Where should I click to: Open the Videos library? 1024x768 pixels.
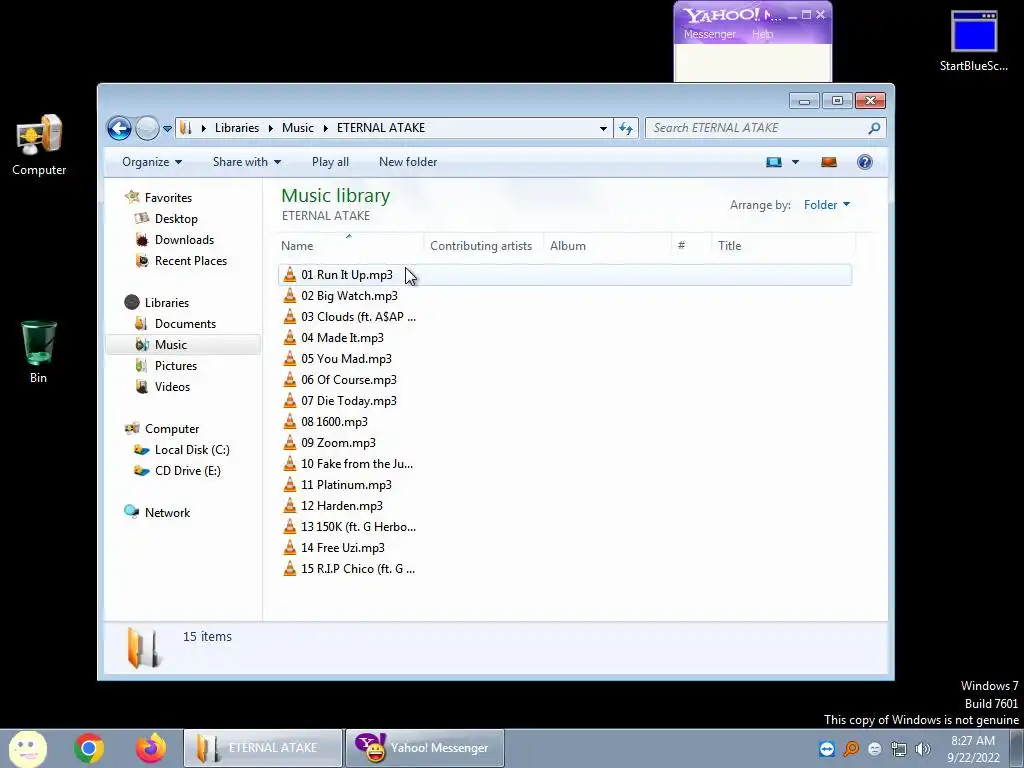click(172, 387)
